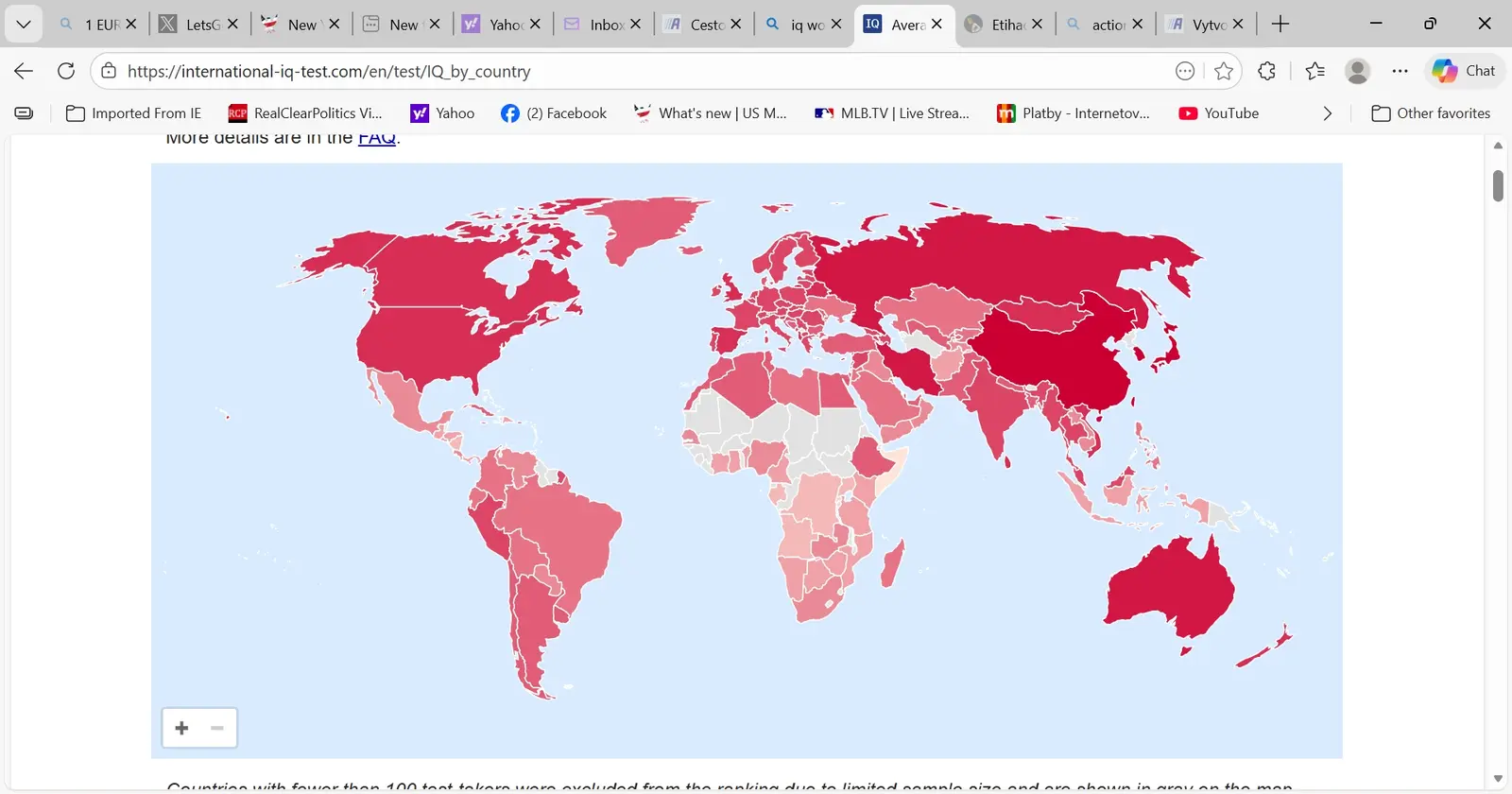The width and height of the screenshot is (1512, 794).
Task: Show more favorites bar items
Action: tap(1327, 113)
